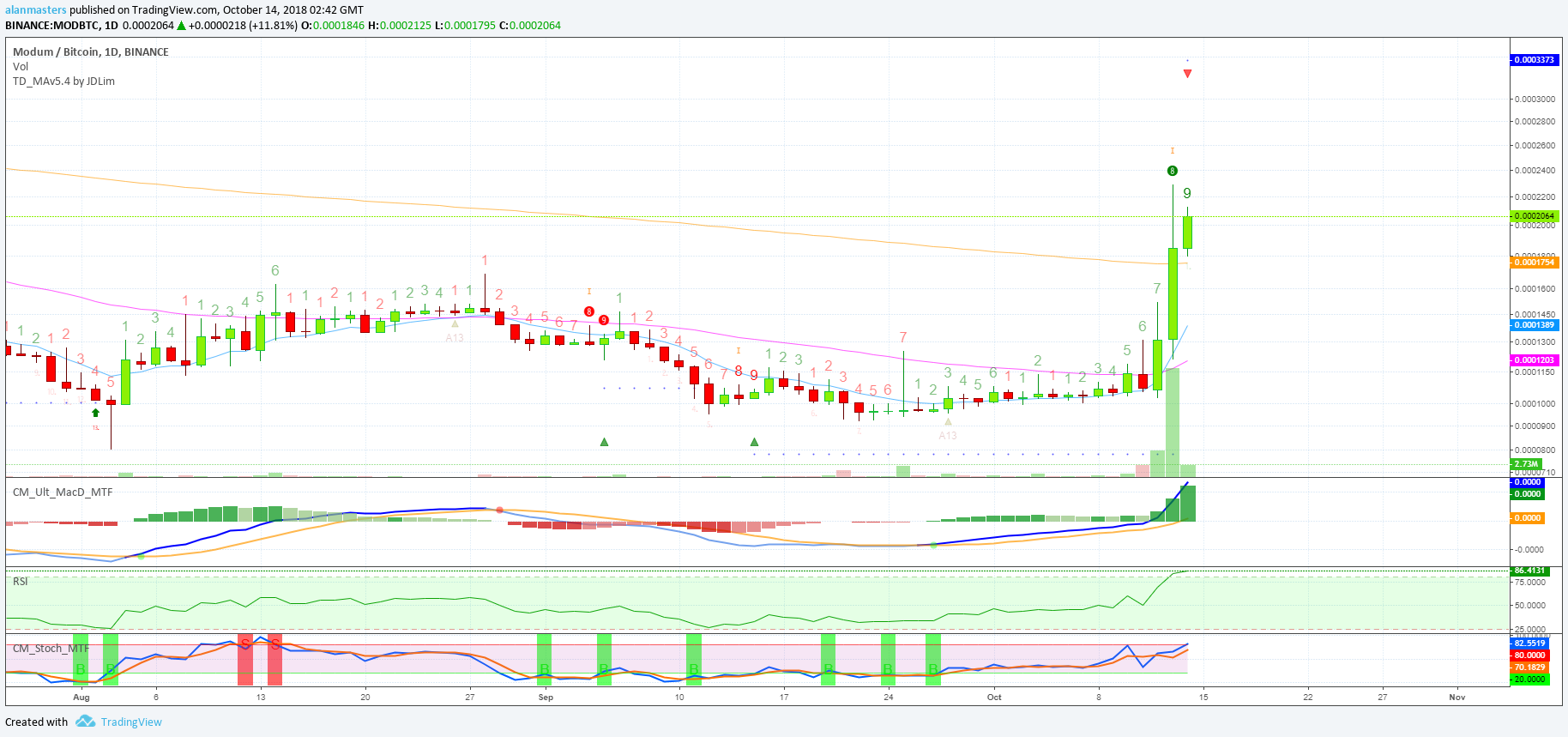Click the 0.0001000 price axis tick
The width and height of the screenshot is (1568, 737).
pos(1535,404)
